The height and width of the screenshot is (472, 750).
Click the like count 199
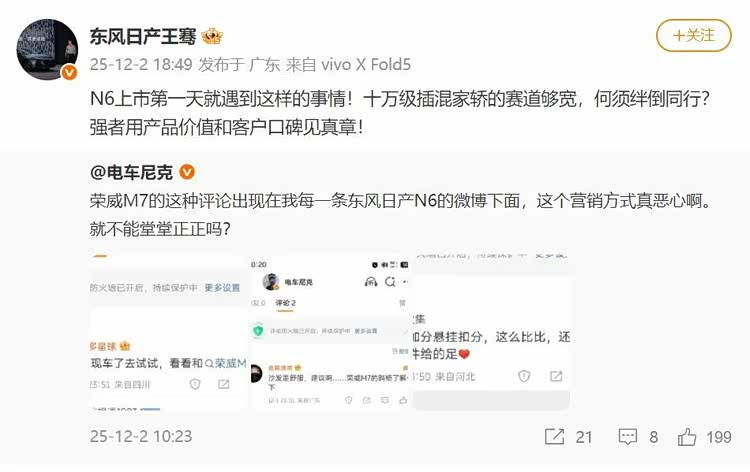point(719,437)
